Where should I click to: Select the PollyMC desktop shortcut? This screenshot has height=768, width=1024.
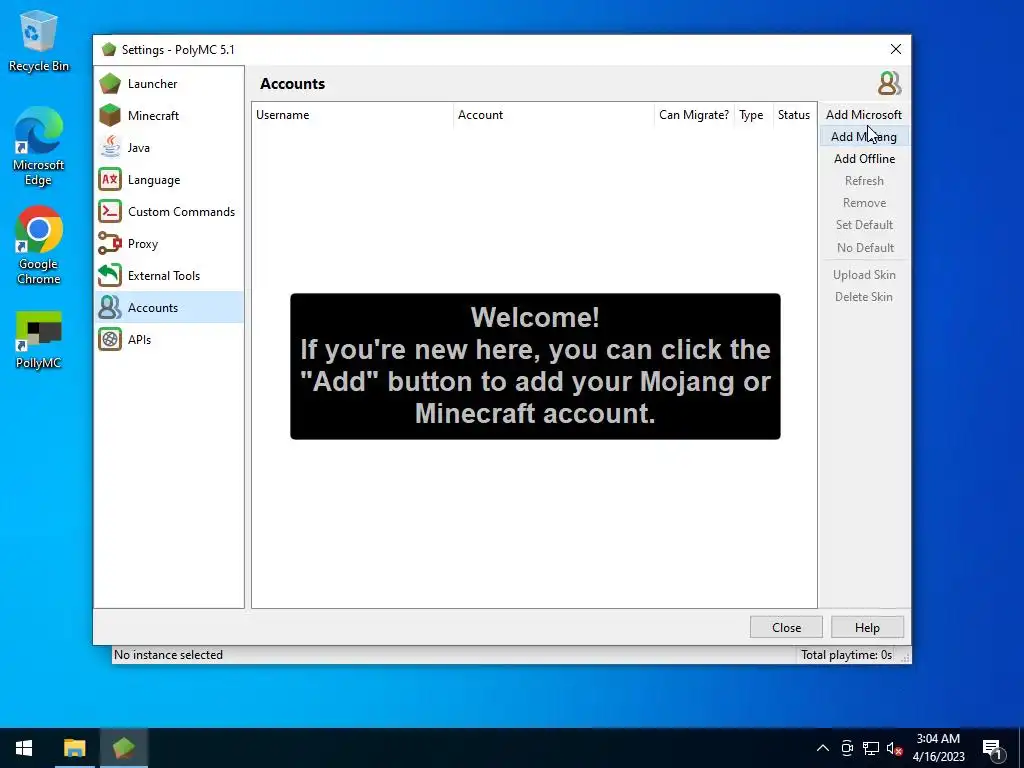tap(39, 340)
